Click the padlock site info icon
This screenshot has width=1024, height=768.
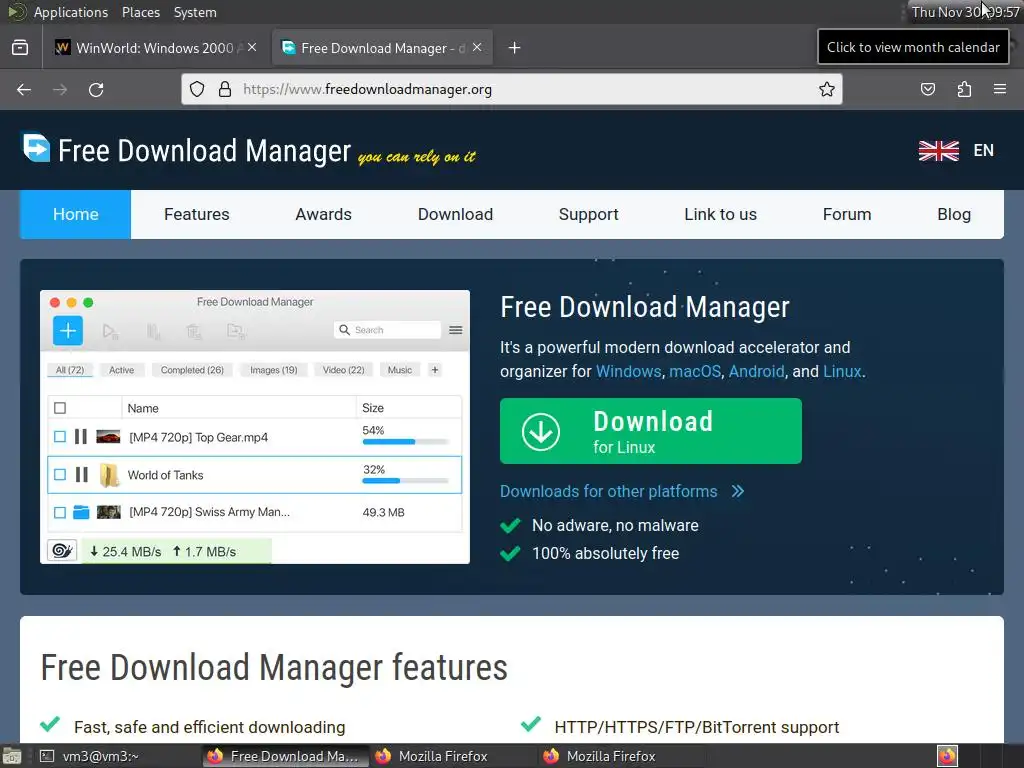[x=225, y=89]
